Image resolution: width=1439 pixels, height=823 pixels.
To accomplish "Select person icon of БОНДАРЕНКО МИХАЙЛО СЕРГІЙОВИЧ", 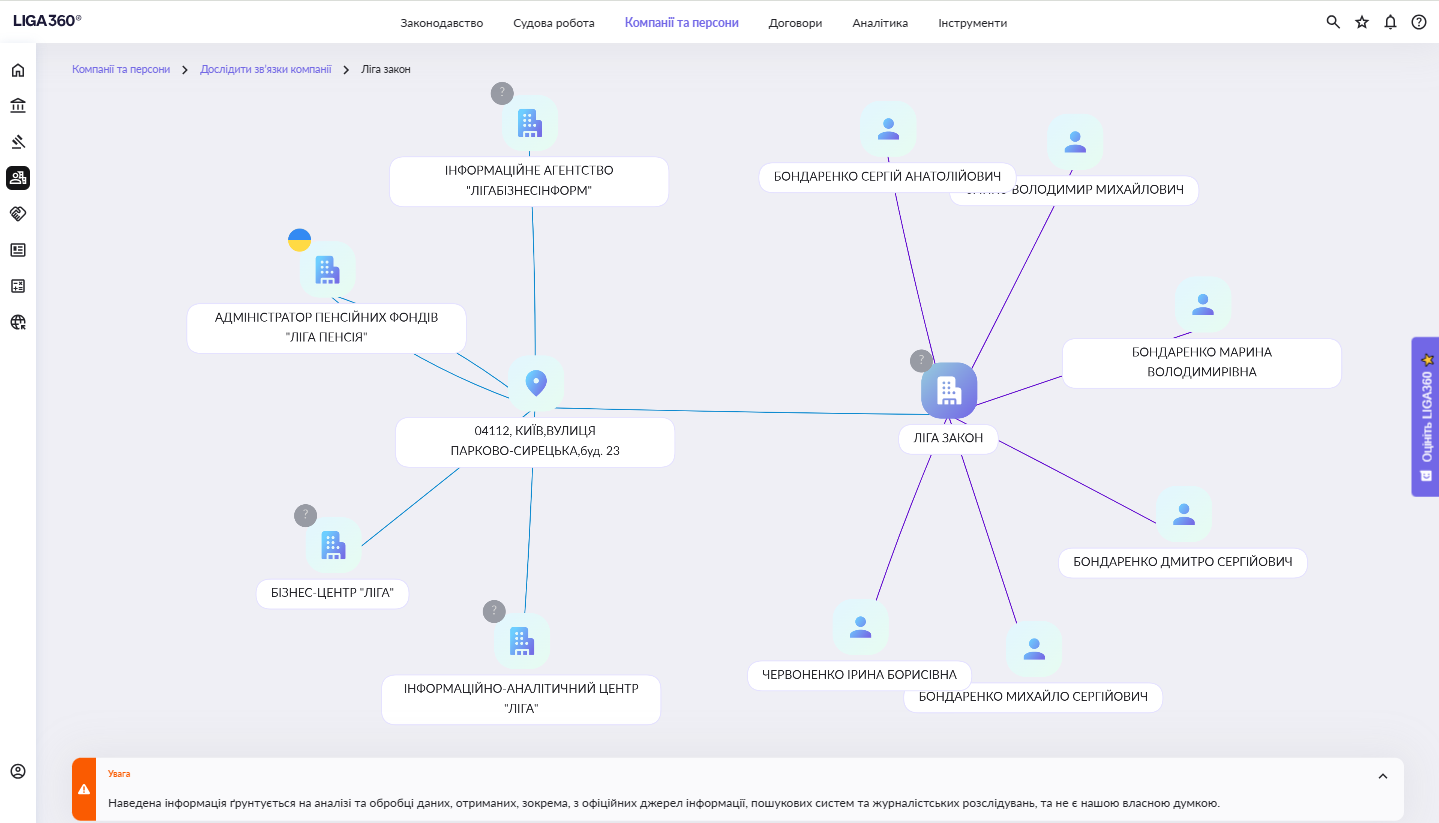I will pyautogui.click(x=1034, y=649).
